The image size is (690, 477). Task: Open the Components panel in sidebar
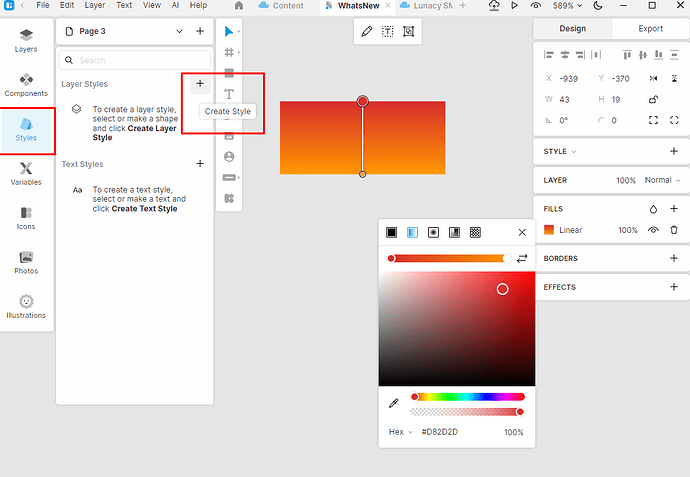click(26, 83)
